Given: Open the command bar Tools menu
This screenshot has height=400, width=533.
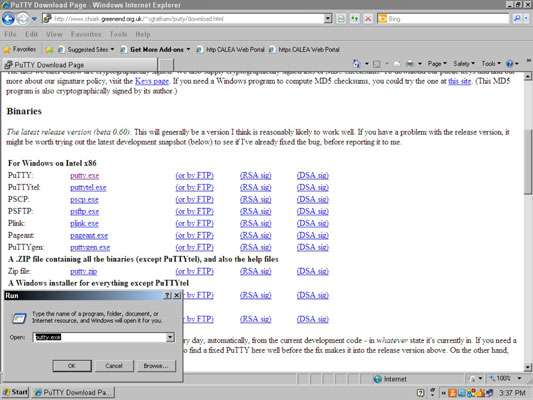Looking at the screenshot, I should tap(491, 64).
